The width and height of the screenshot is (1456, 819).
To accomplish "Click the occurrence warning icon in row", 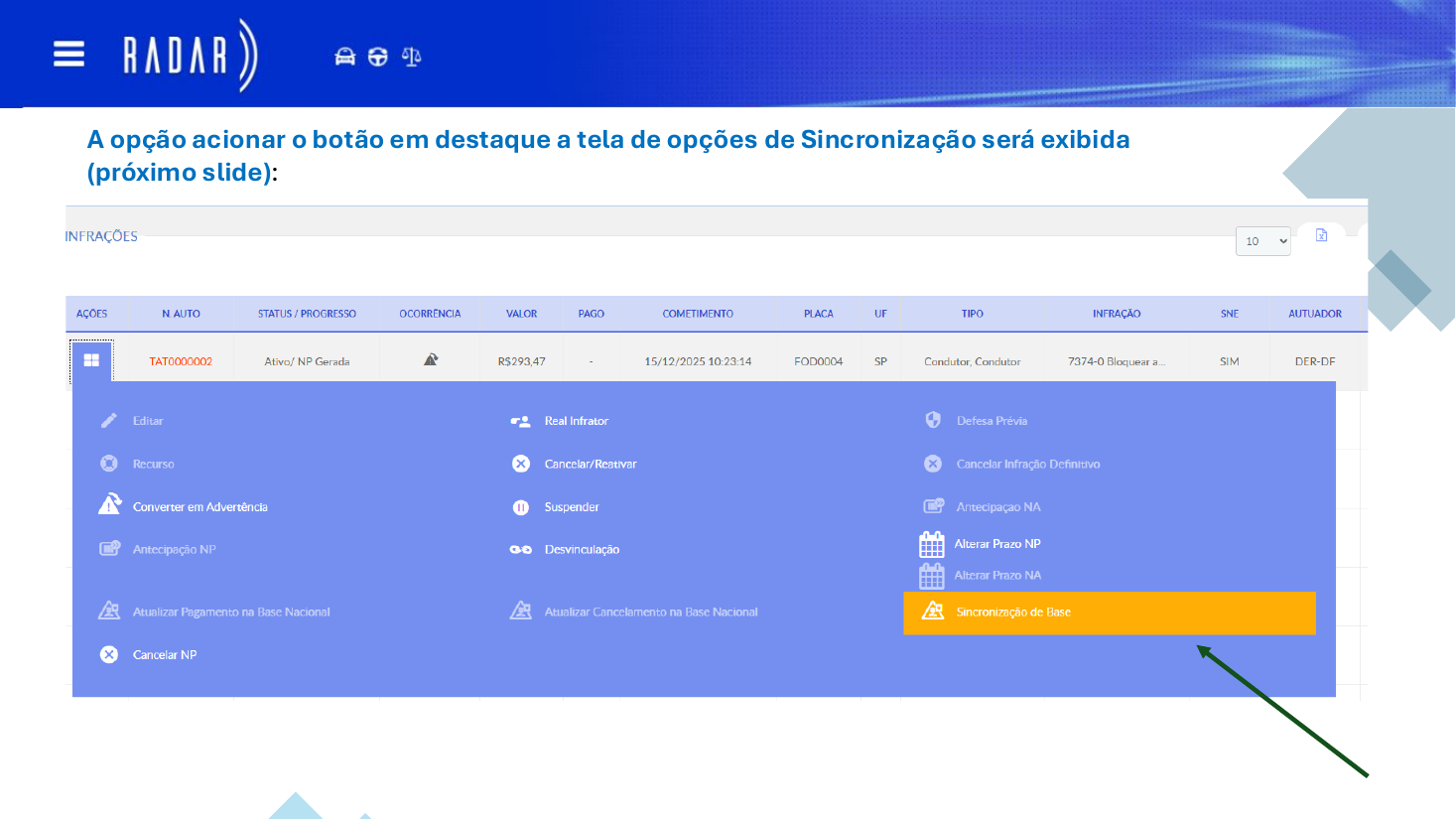I will 431,359.
